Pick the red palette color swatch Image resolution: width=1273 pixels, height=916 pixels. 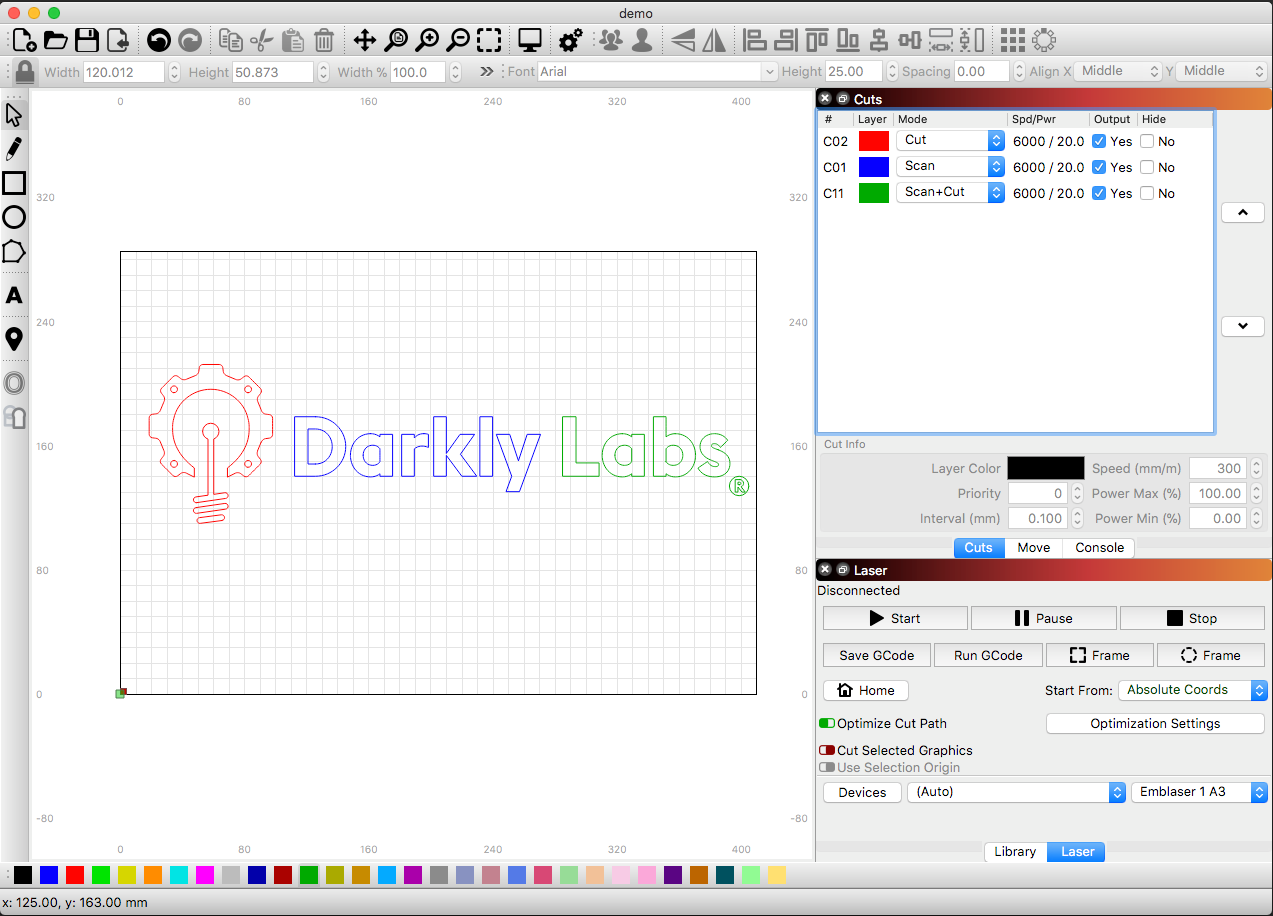click(x=75, y=875)
